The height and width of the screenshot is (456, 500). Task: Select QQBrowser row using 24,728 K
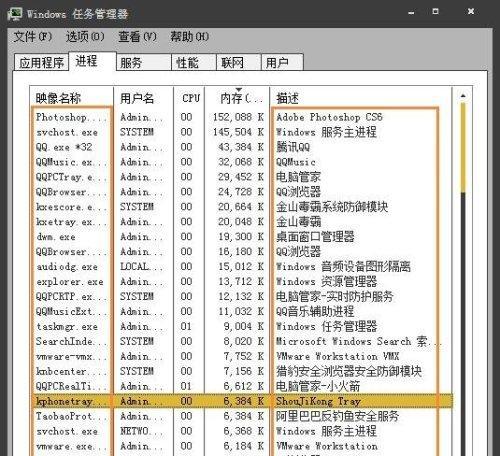coord(241,192)
